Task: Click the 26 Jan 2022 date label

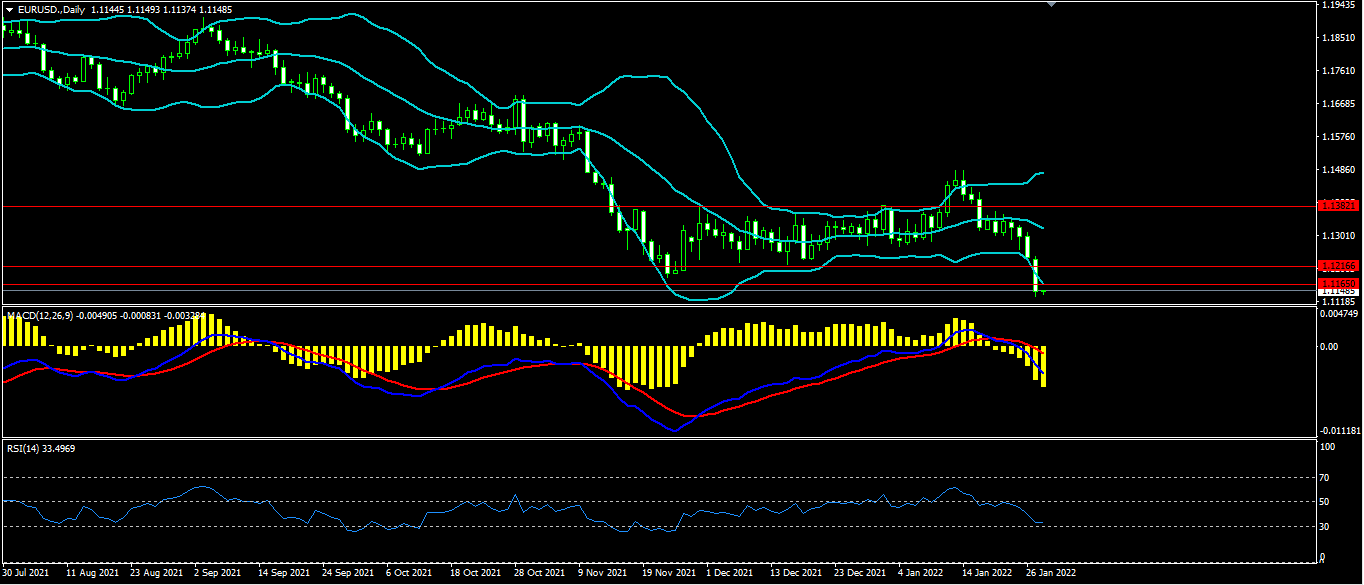Action: click(x=1050, y=574)
